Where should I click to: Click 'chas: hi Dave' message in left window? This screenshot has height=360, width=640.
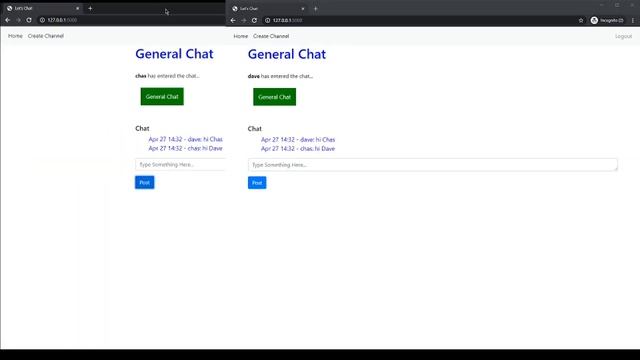click(185, 149)
